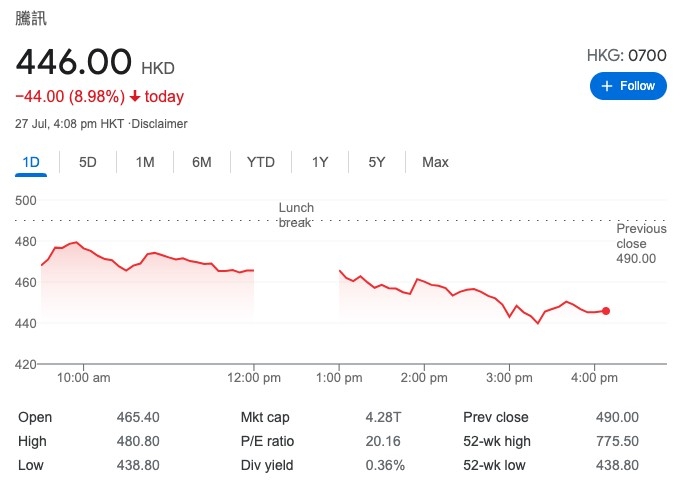View the YTD chart tab

tap(261, 162)
